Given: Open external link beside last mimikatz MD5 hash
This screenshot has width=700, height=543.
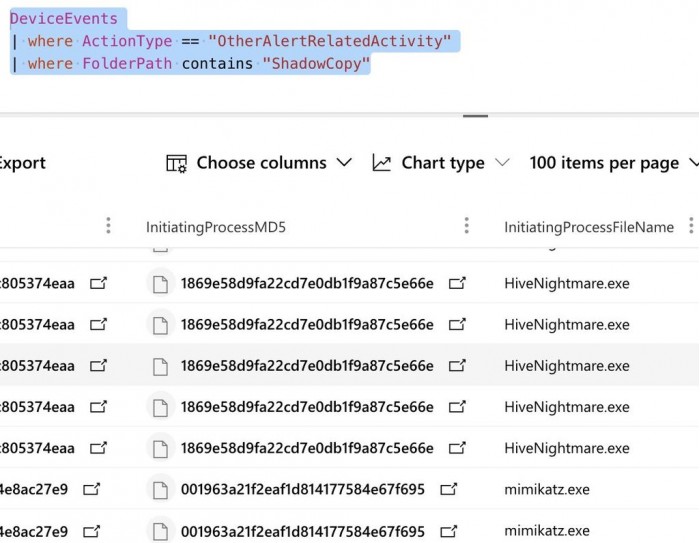Looking at the screenshot, I should tap(449, 530).
